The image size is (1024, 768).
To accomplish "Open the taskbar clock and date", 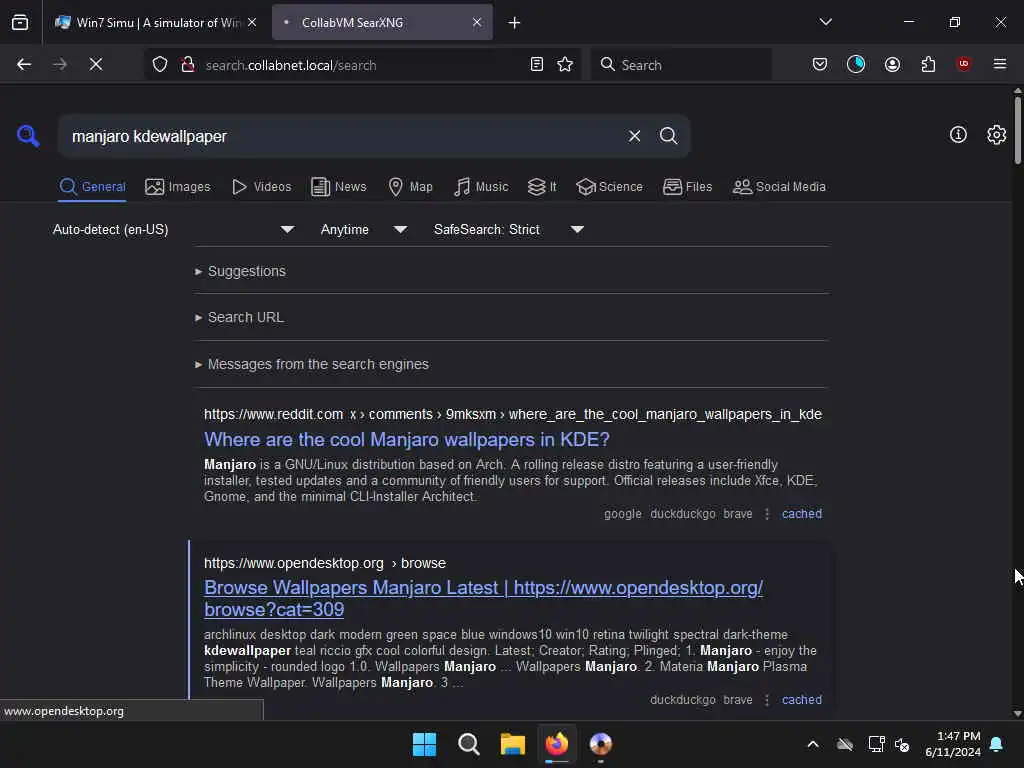I will (x=952, y=744).
